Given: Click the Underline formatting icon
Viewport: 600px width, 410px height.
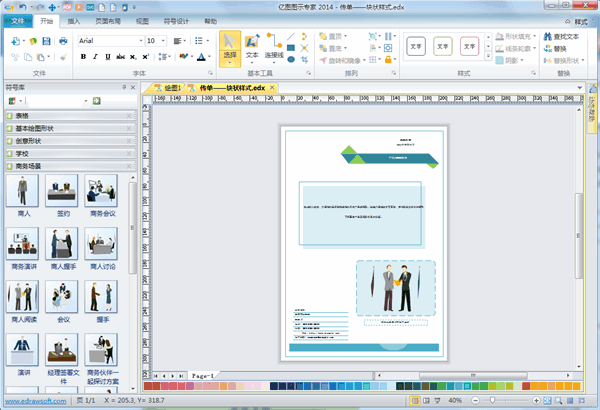Looking at the screenshot, I should pyautogui.click(x=108, y=57).
